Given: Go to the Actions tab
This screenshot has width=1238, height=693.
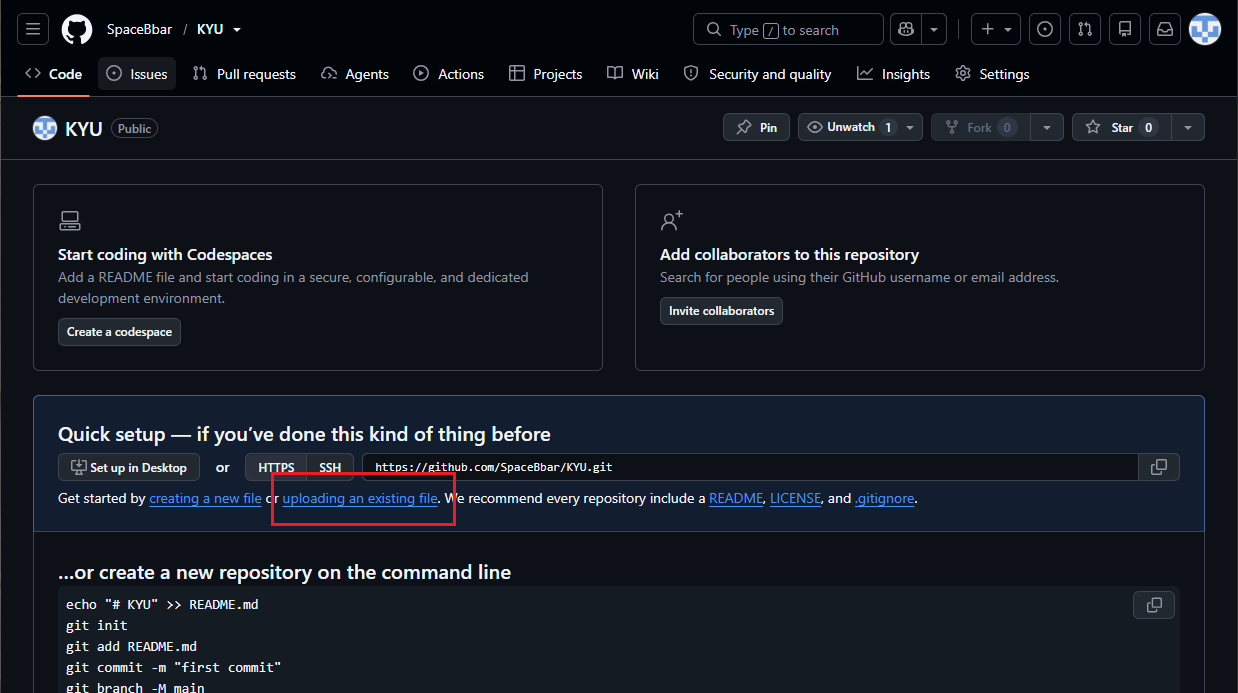Looking at the screenshot, I should click(449, 74).
